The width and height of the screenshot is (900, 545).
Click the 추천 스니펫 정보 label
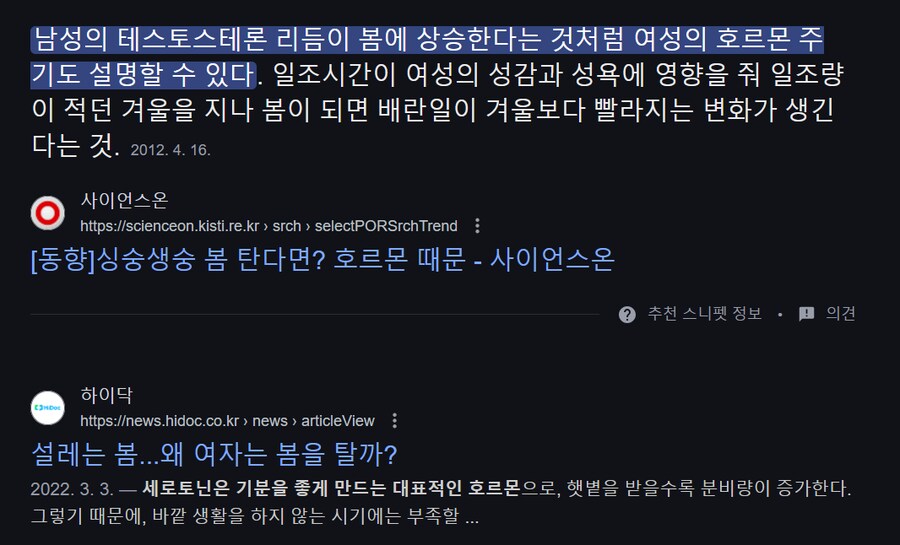click(704, 314)
